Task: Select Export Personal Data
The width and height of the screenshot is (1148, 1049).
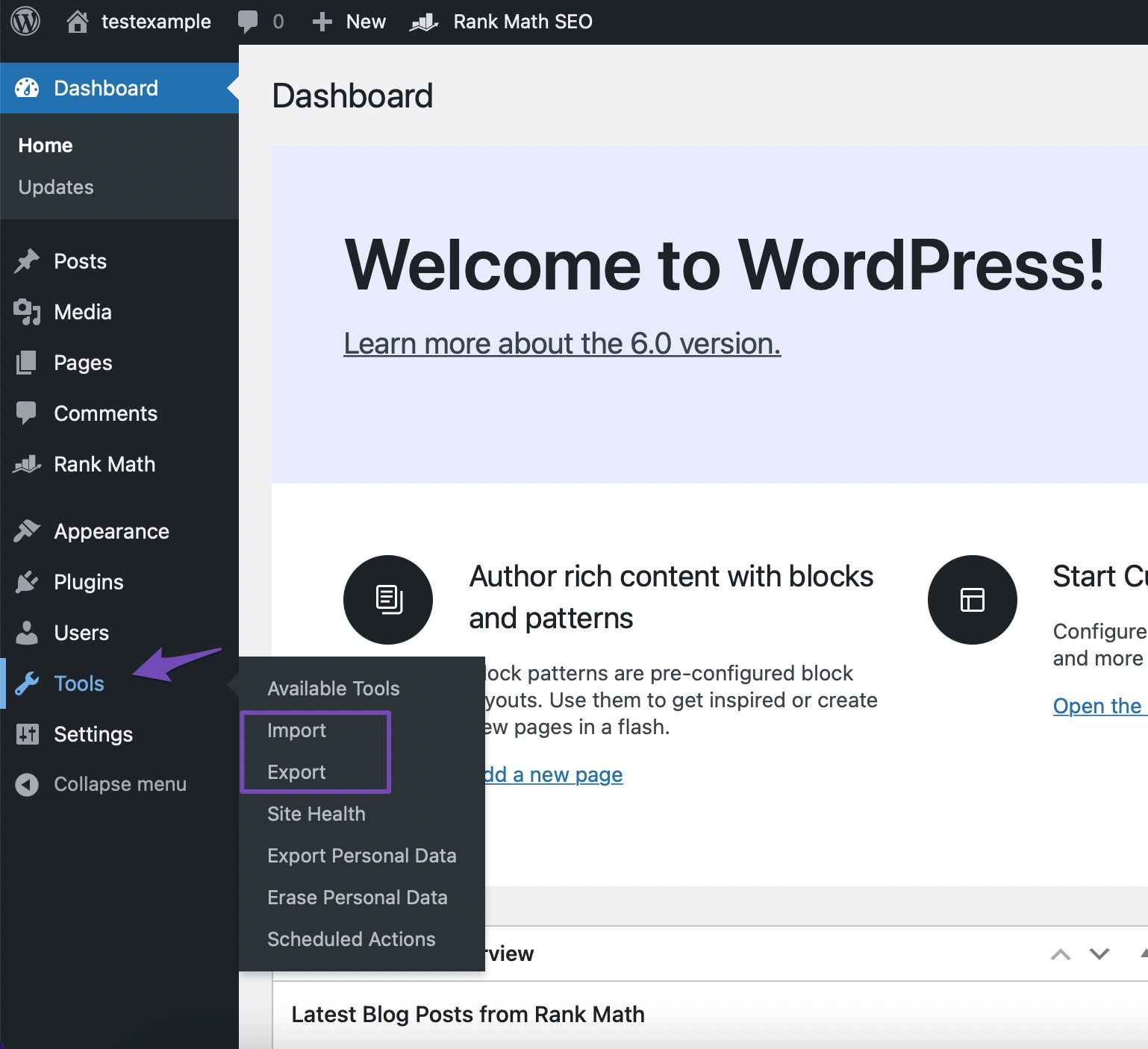Action: pyautogui.click(x=362, y=856)
